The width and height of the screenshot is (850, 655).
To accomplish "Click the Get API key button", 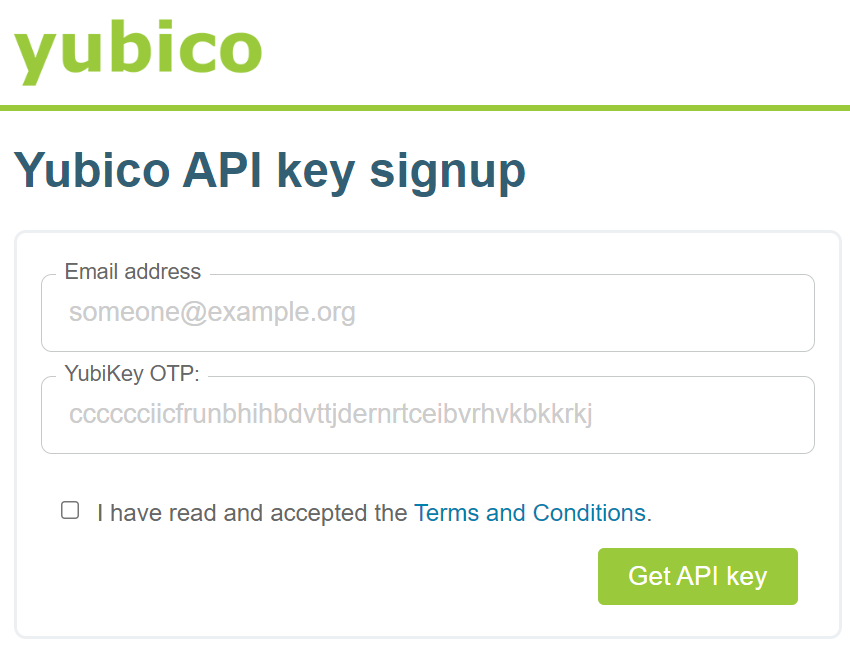I will coord(698,576).
